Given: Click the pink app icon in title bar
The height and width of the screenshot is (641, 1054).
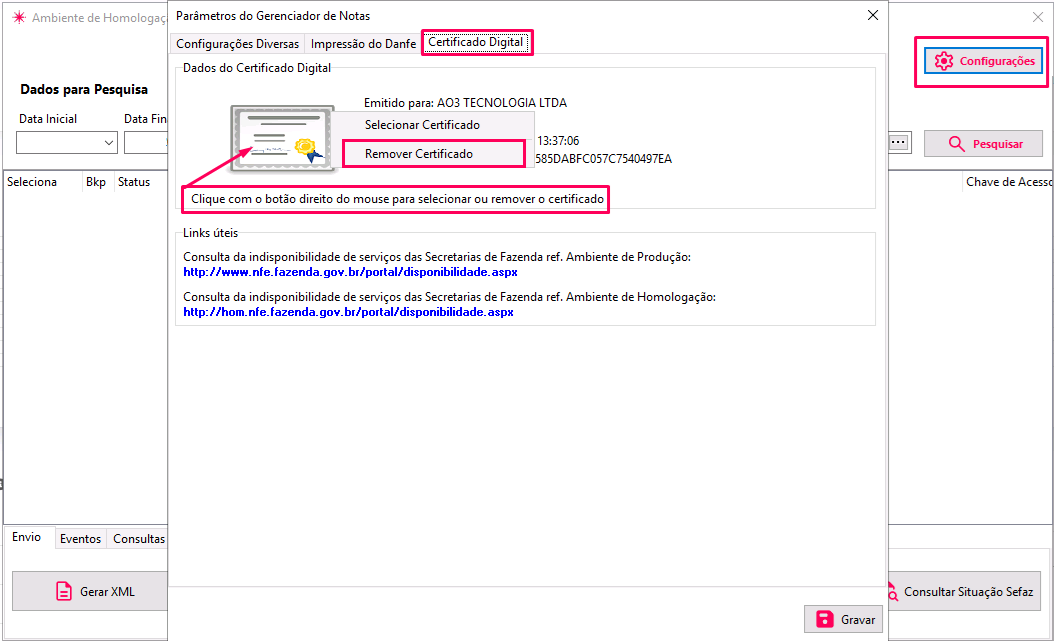Looking at the screenshot, I should (17, 18).
